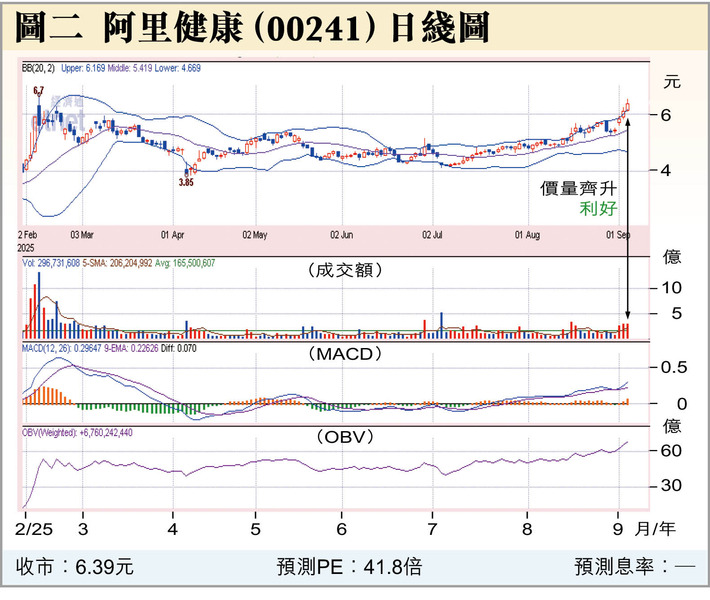This screenshot has width=710, height=600.
Task: Click the 02 Jun date label
Action: click(x=341, y=235)
